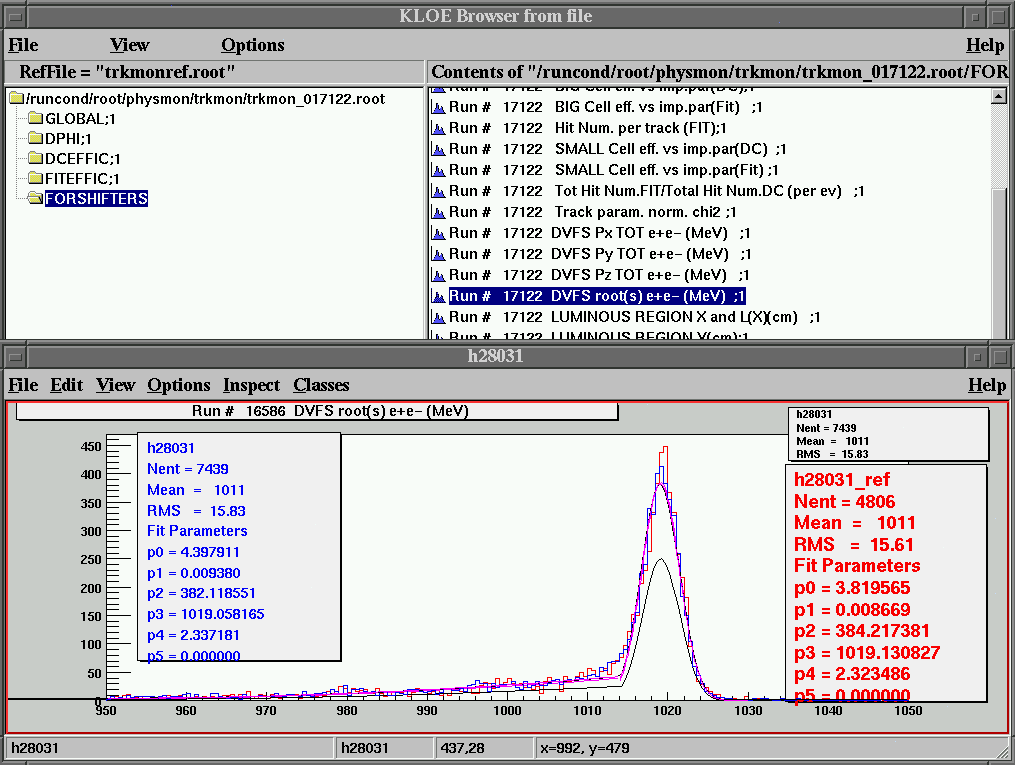Click histogram icon for DVFS Px TOT
This screenshot has width=1015, height=765.
(x=438, y=233)
